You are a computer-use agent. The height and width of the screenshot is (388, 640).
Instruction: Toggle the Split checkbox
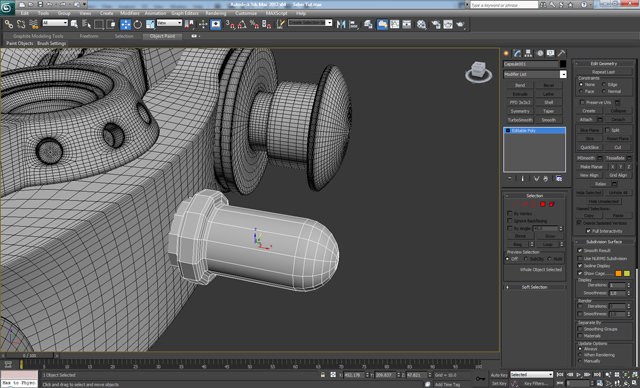[x=607, y=130]
